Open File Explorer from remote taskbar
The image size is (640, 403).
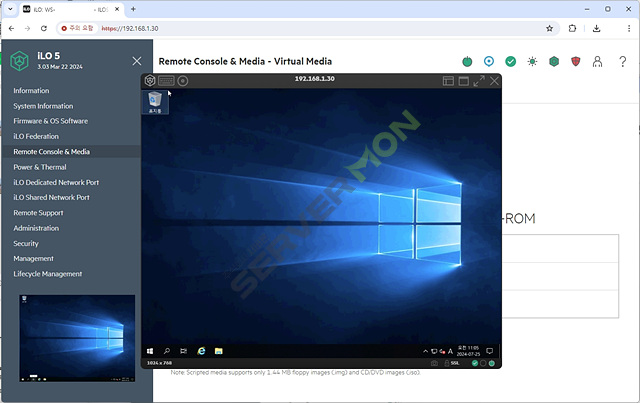pos(219,351)
